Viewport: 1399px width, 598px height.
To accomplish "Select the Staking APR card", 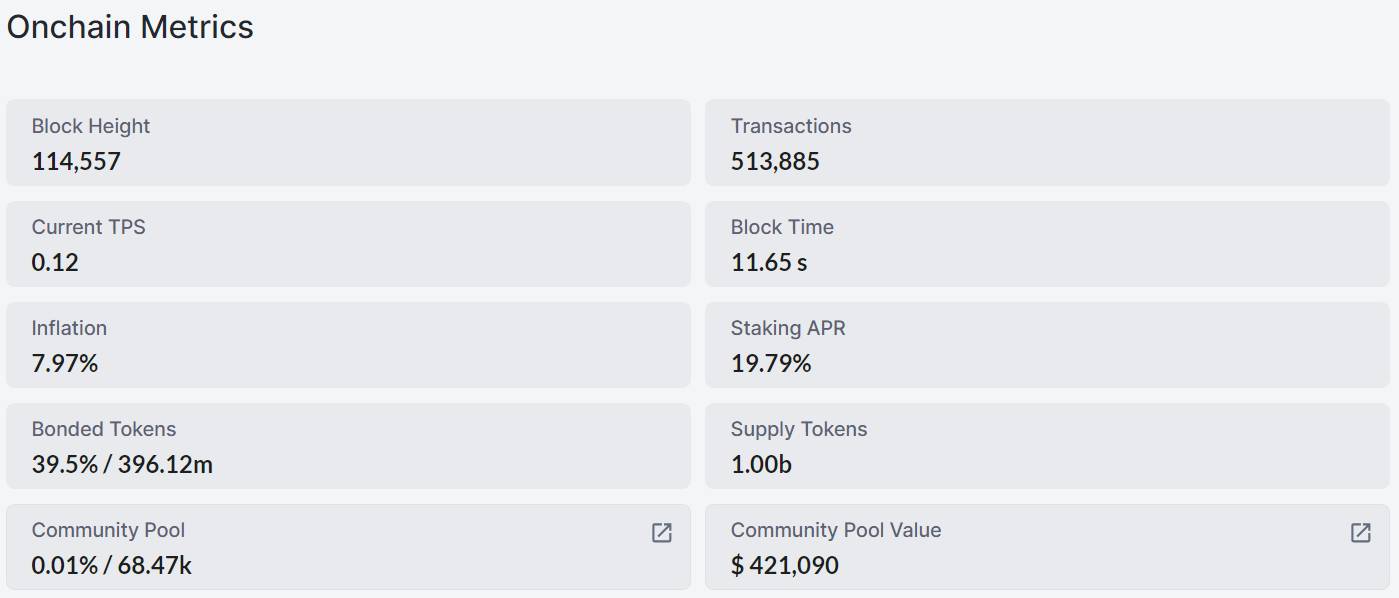I will click(1047, 345).
